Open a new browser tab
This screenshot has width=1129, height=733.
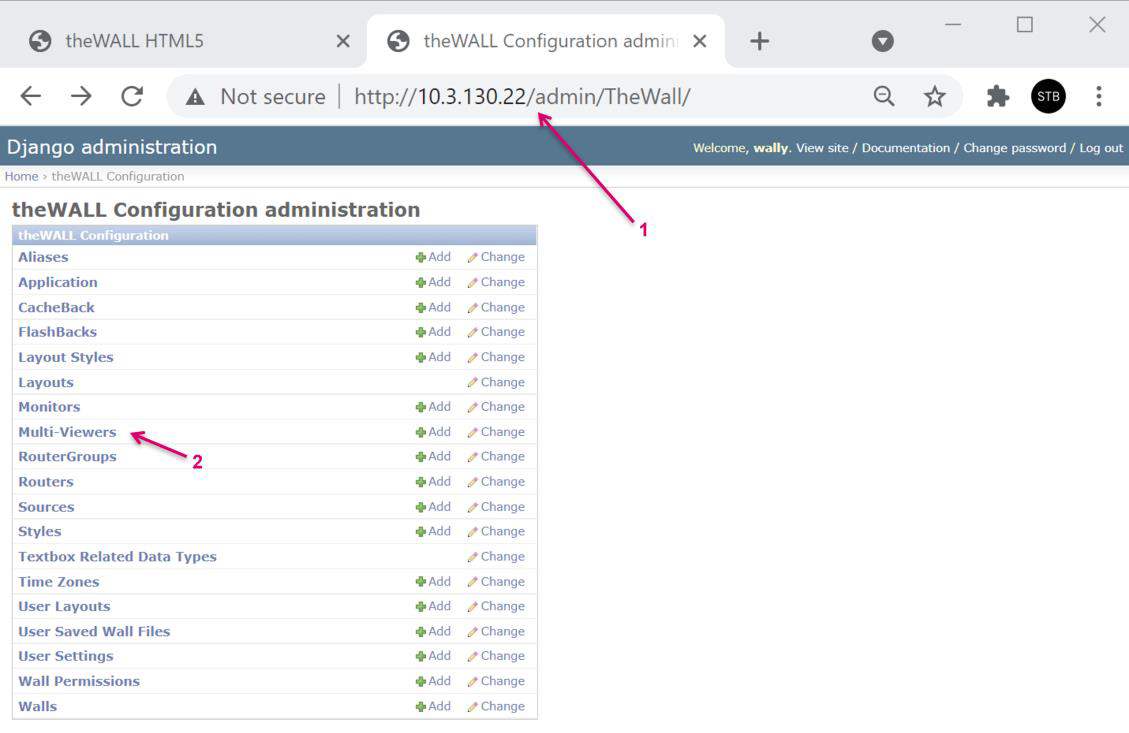pos(759,41)
